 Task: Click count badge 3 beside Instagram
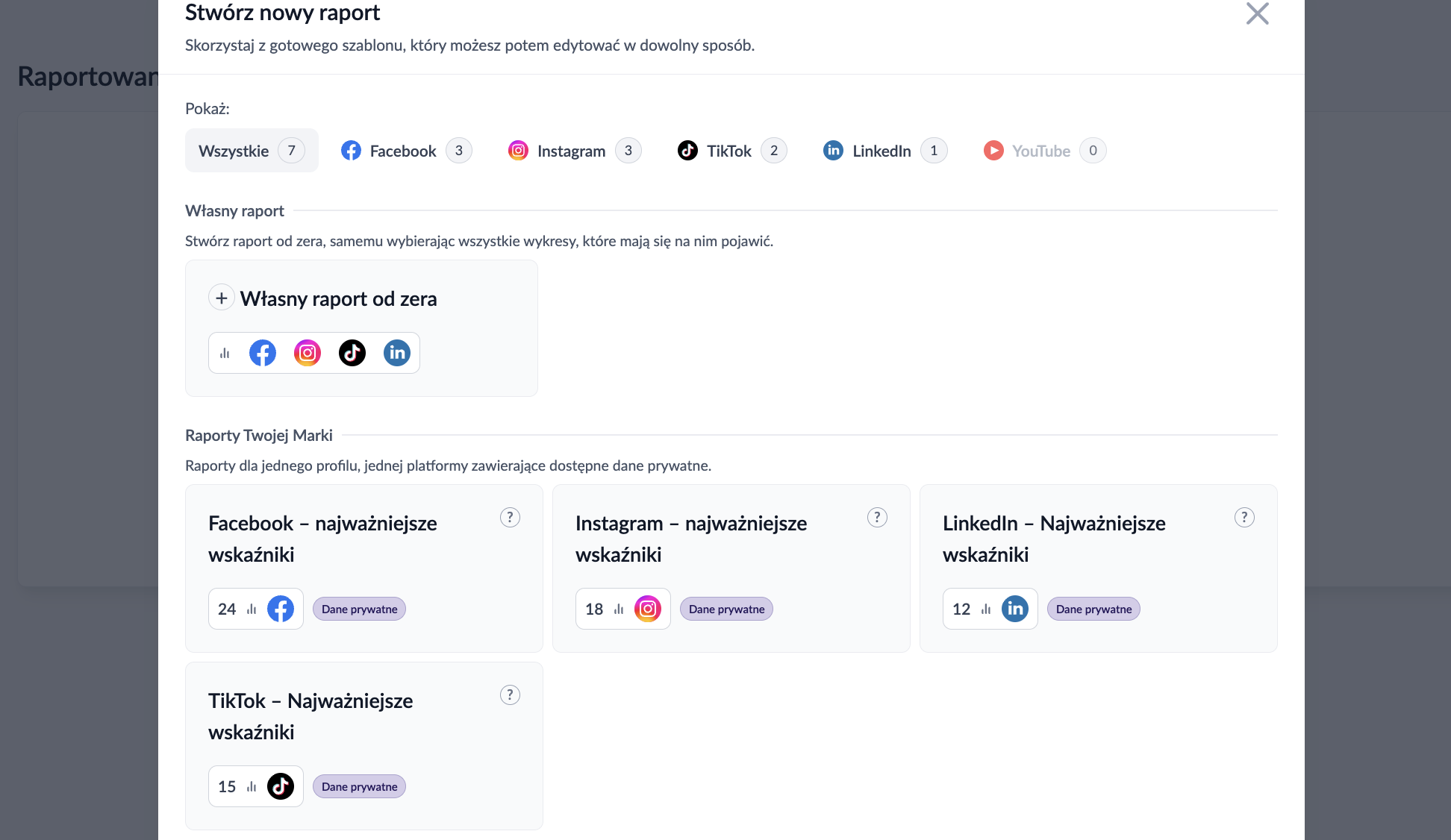[x=628, y=151]
